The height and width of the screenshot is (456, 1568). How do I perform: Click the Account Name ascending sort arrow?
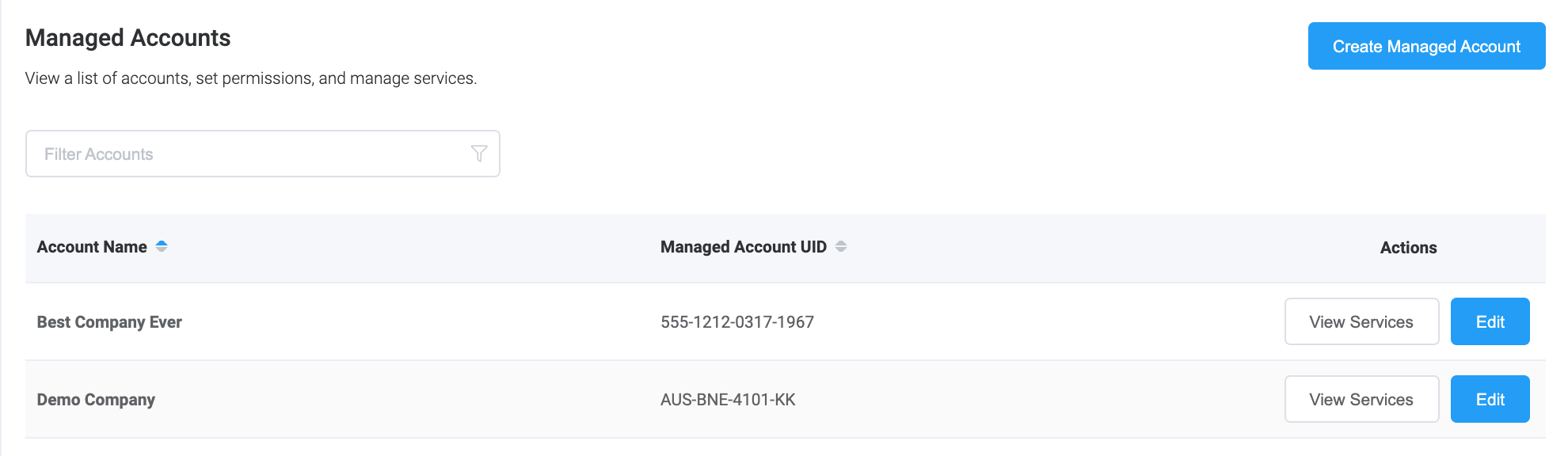[162, 243]
